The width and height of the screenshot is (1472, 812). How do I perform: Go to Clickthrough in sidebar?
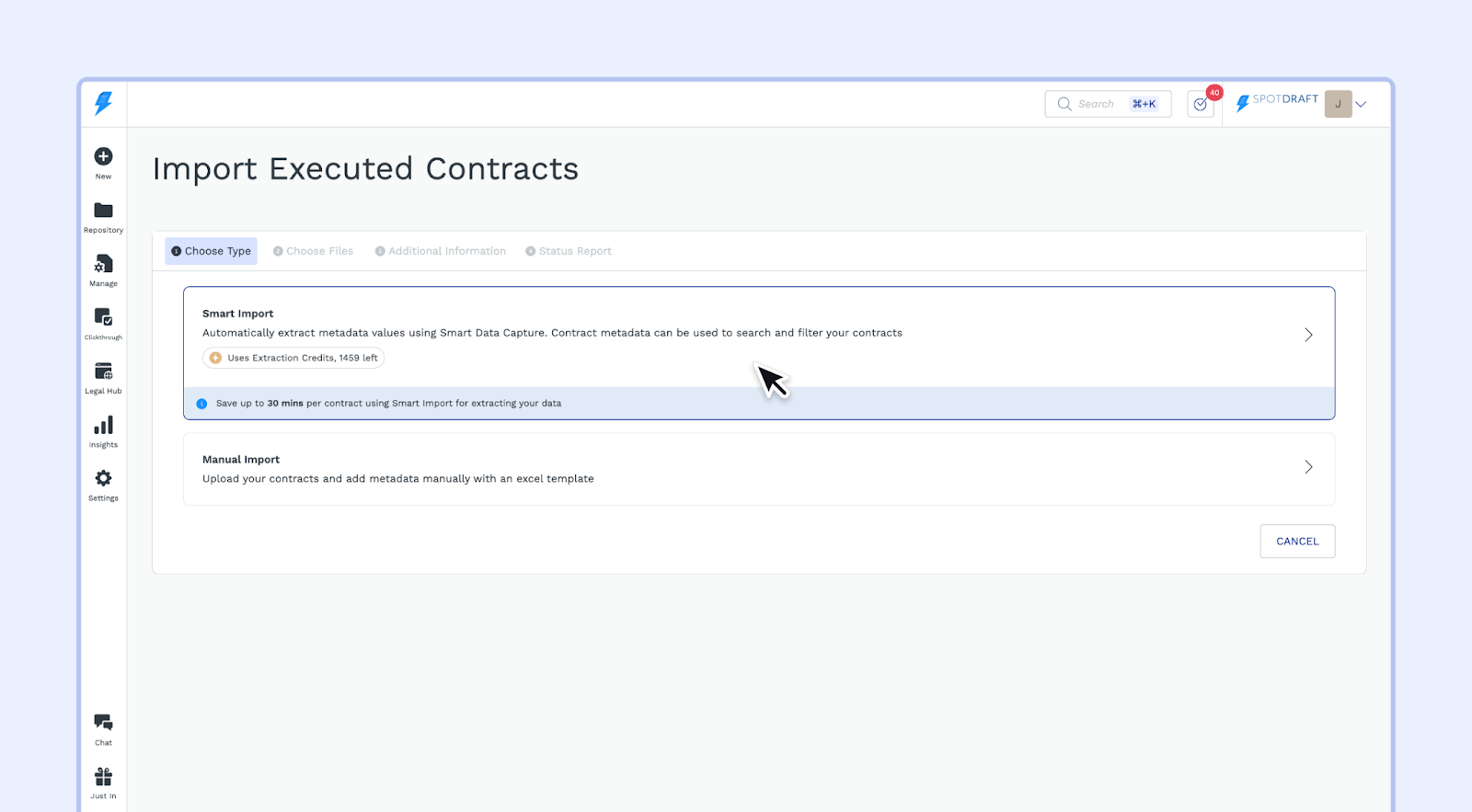[103, 318]
